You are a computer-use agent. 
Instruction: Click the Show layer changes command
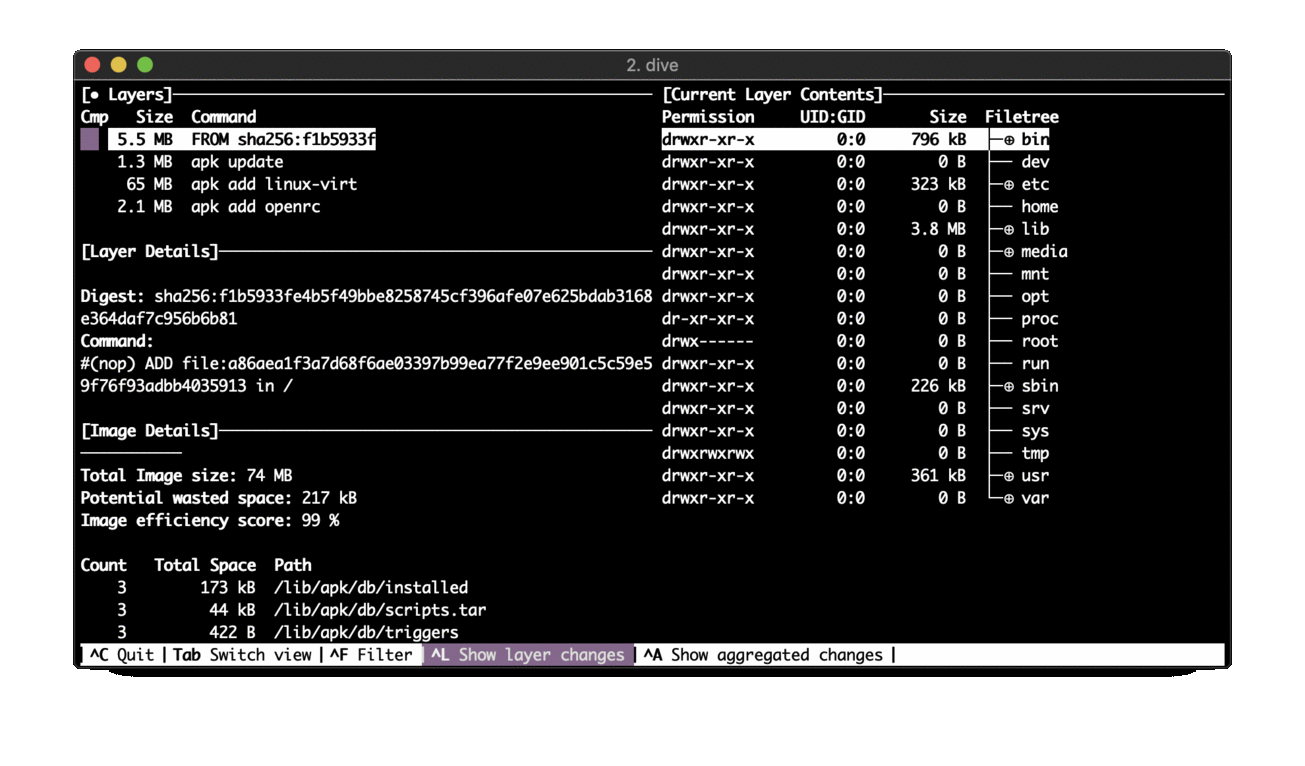click(x=528, y=655)
